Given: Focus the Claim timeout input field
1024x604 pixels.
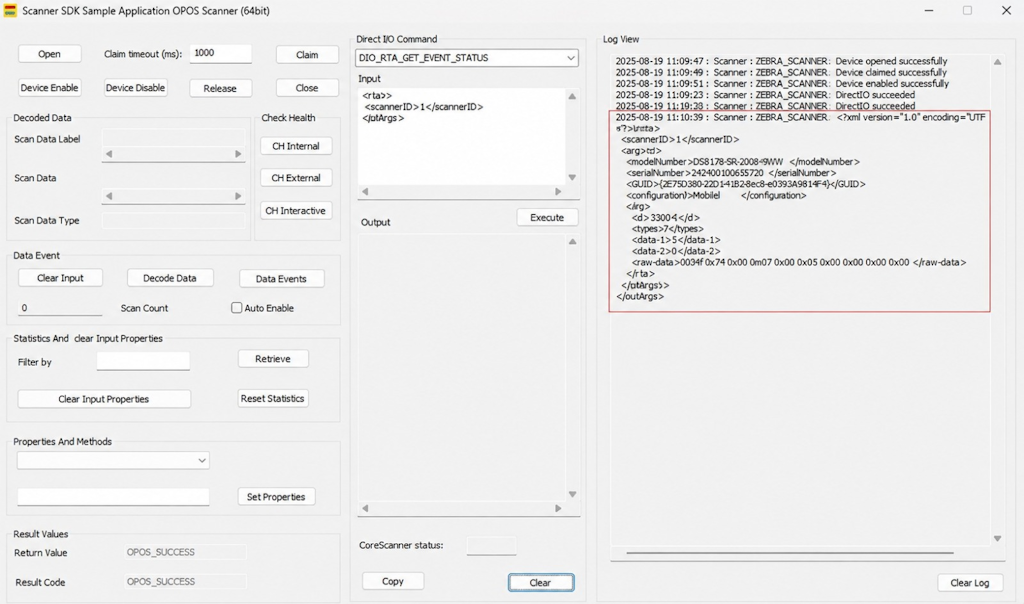Looking at the screenshot, I should [x=221, y=54].
